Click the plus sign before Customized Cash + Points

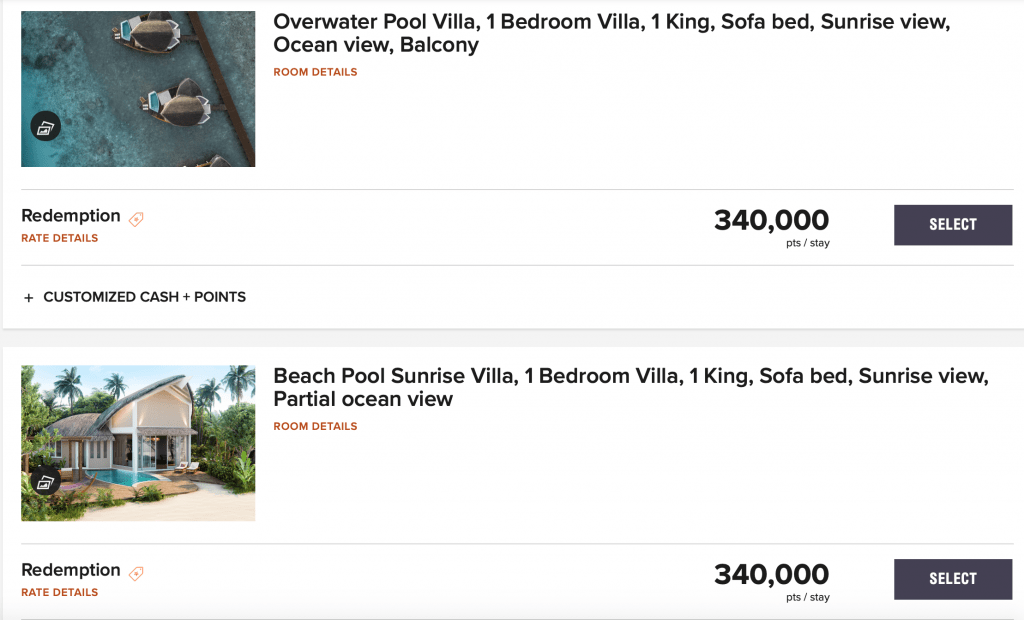tap(29, 298)
